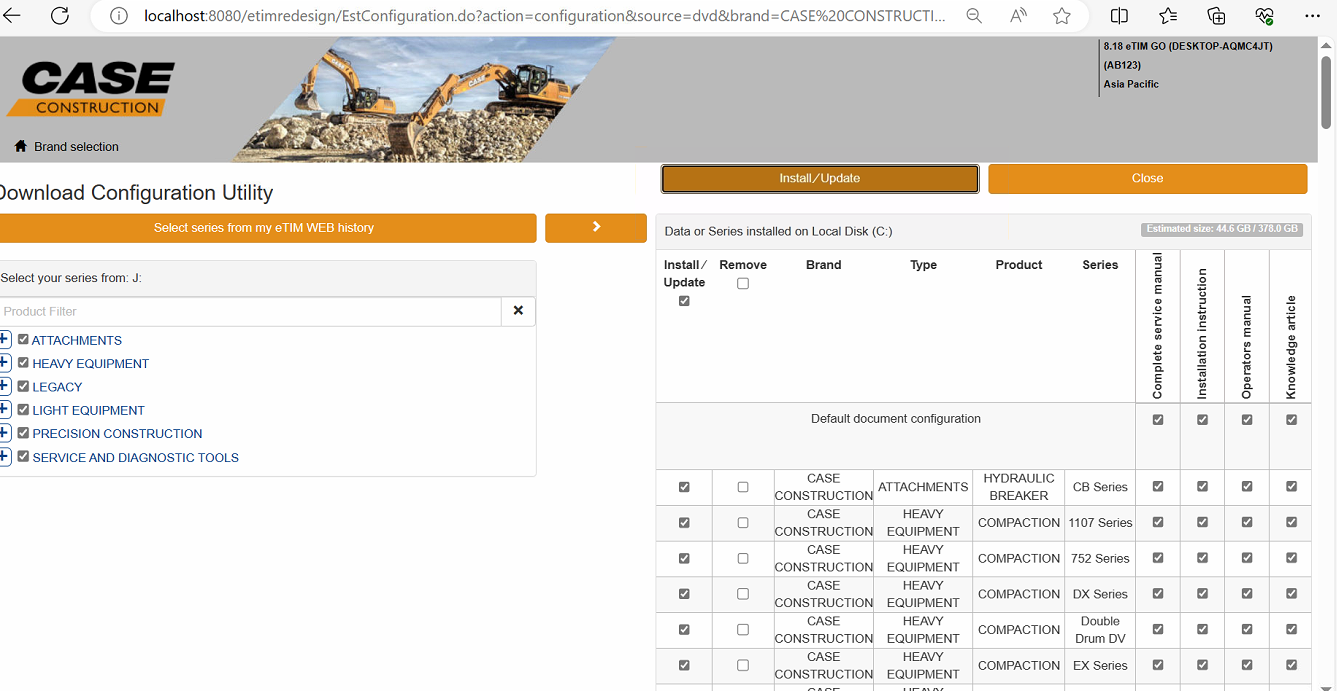Toggle SERVICE AND DIAGNOSTIC TOOLS checkbox
Screen dimensions: 1337x691
[23, 457]
